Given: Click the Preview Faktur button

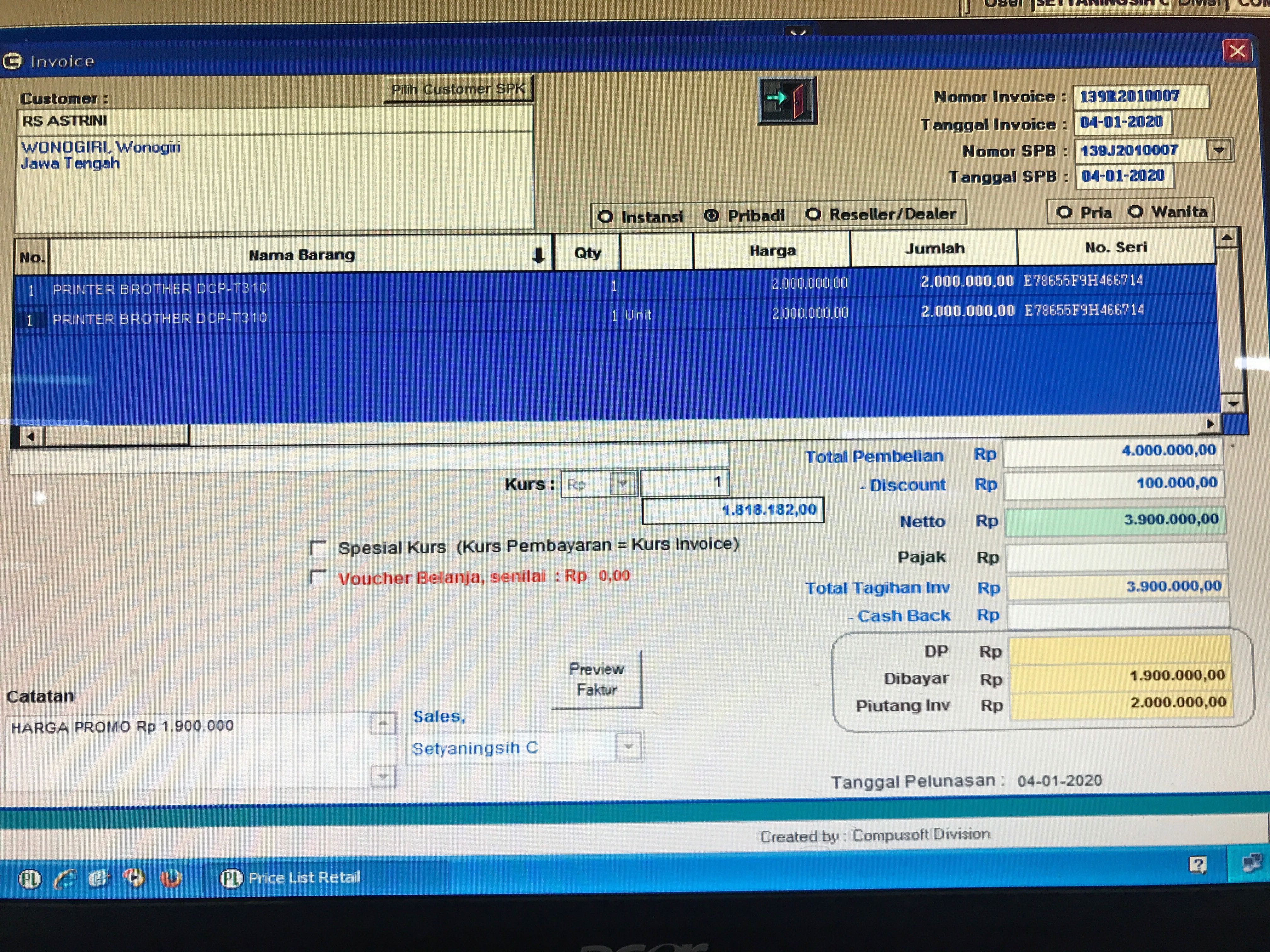Looking at the screenshot, I should click(x=596, y=679).
